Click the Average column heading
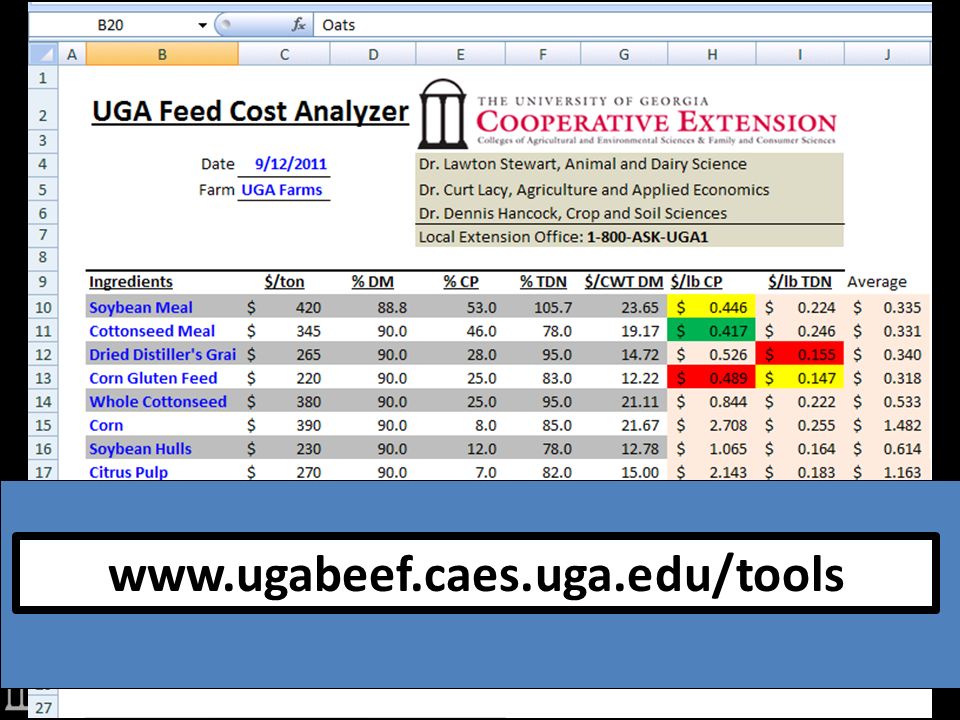Screen dimensions: 960x720 coord(877,282)
